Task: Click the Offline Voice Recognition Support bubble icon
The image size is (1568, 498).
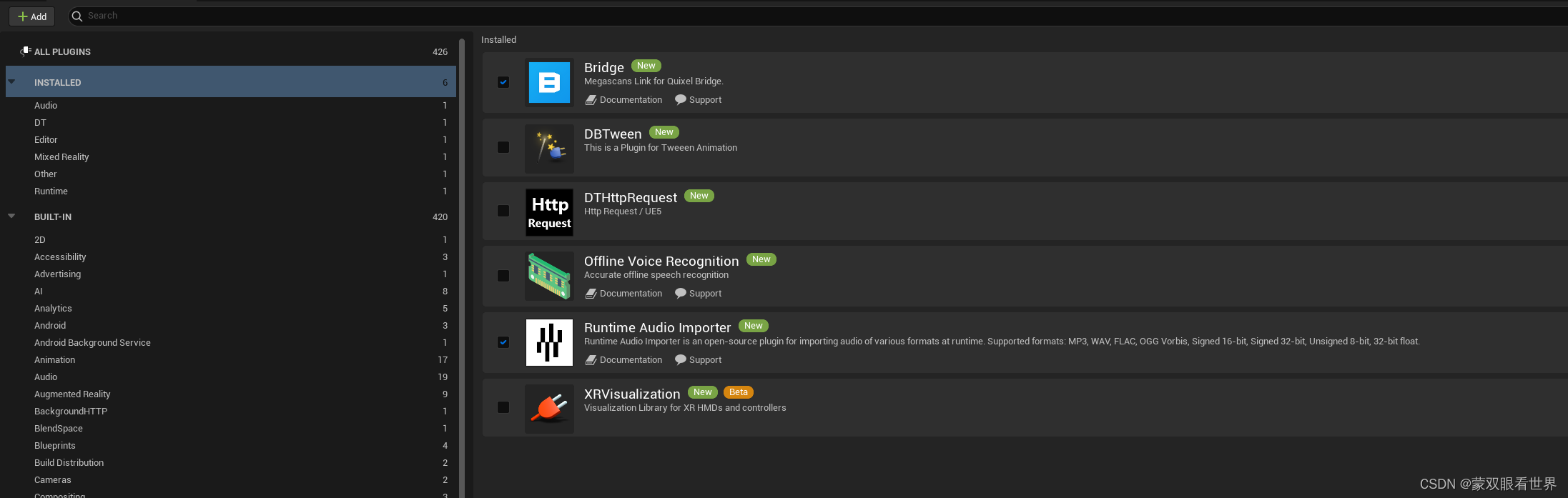Action: (x=680, y=294)
